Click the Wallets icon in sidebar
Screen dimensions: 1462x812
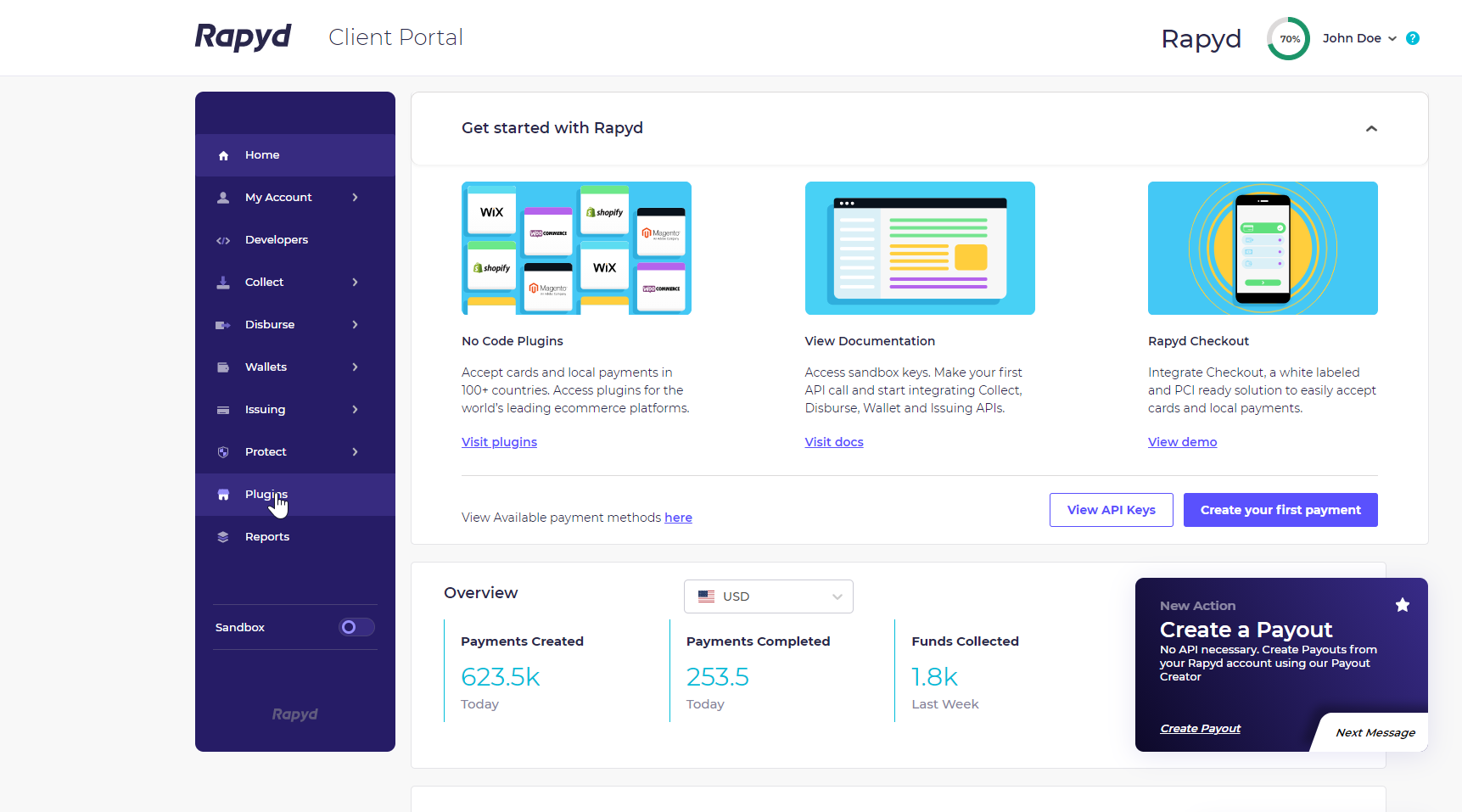click(223, 367)
